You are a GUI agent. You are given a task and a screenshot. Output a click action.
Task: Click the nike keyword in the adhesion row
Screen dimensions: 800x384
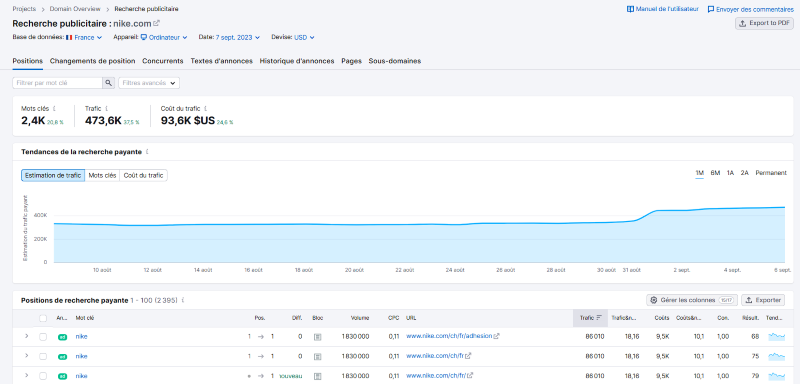(81, 337)
